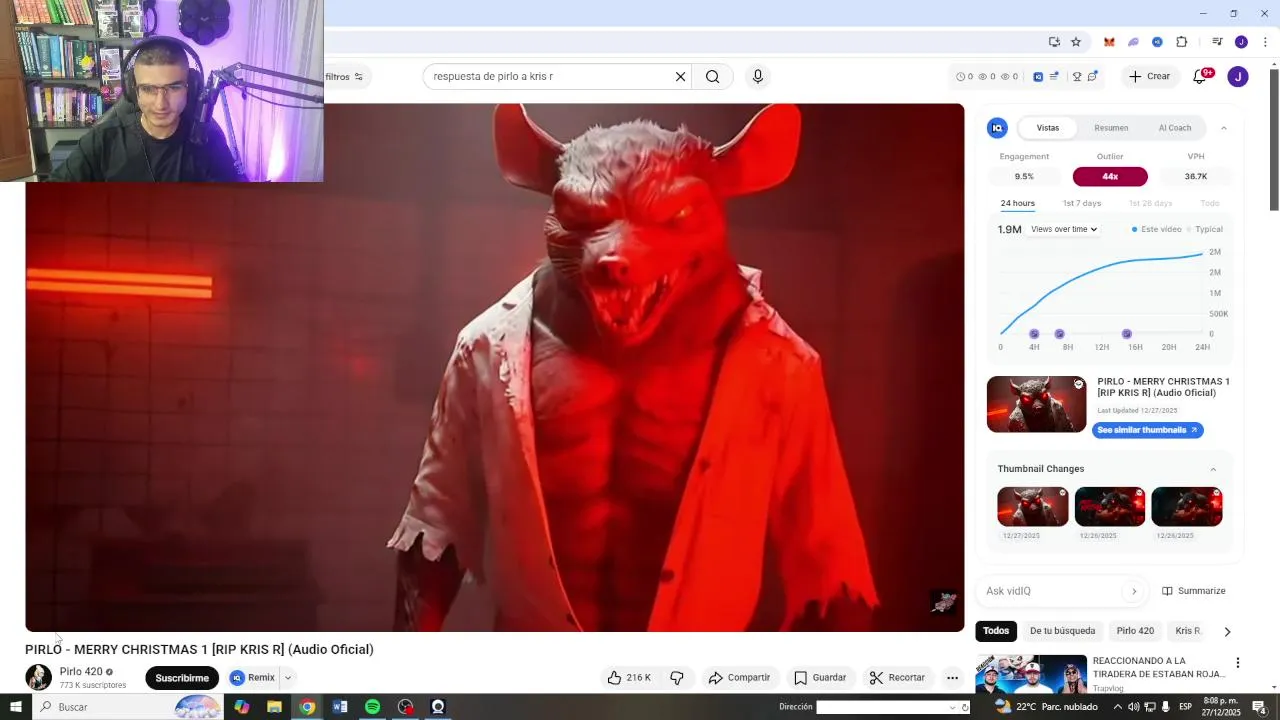Click the Remix button
The height and width of the screenshot is (720, 1280).
pyautogui.click(x=253, y=678)
